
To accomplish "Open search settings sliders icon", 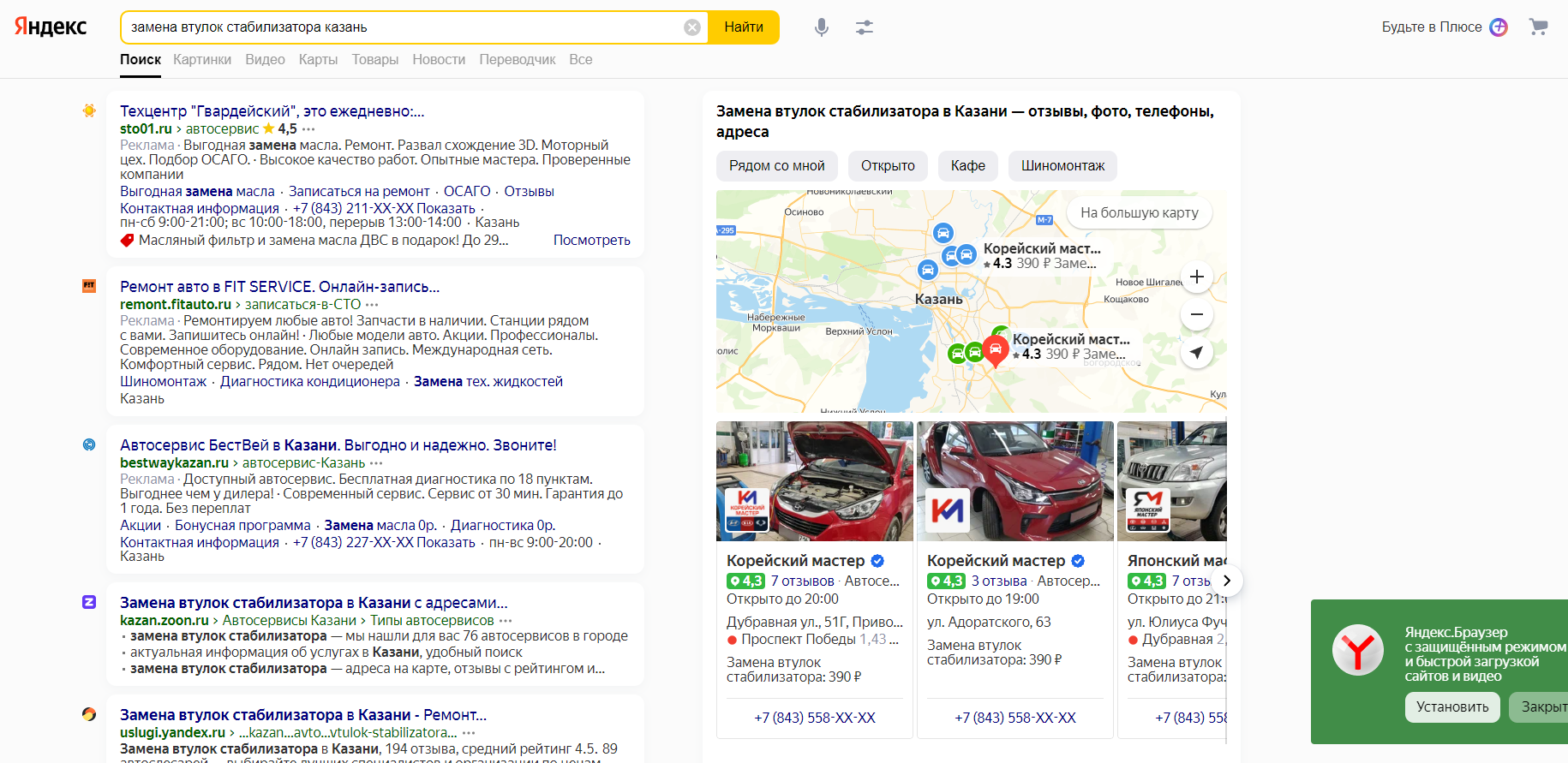I will [865, 27].
